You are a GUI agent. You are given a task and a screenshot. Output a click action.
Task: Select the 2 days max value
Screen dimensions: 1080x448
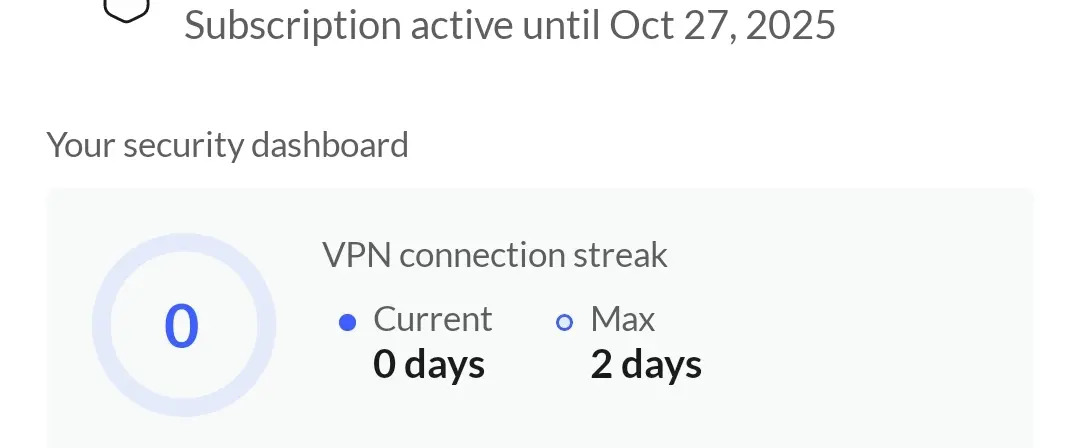click(x=646, y=365)
